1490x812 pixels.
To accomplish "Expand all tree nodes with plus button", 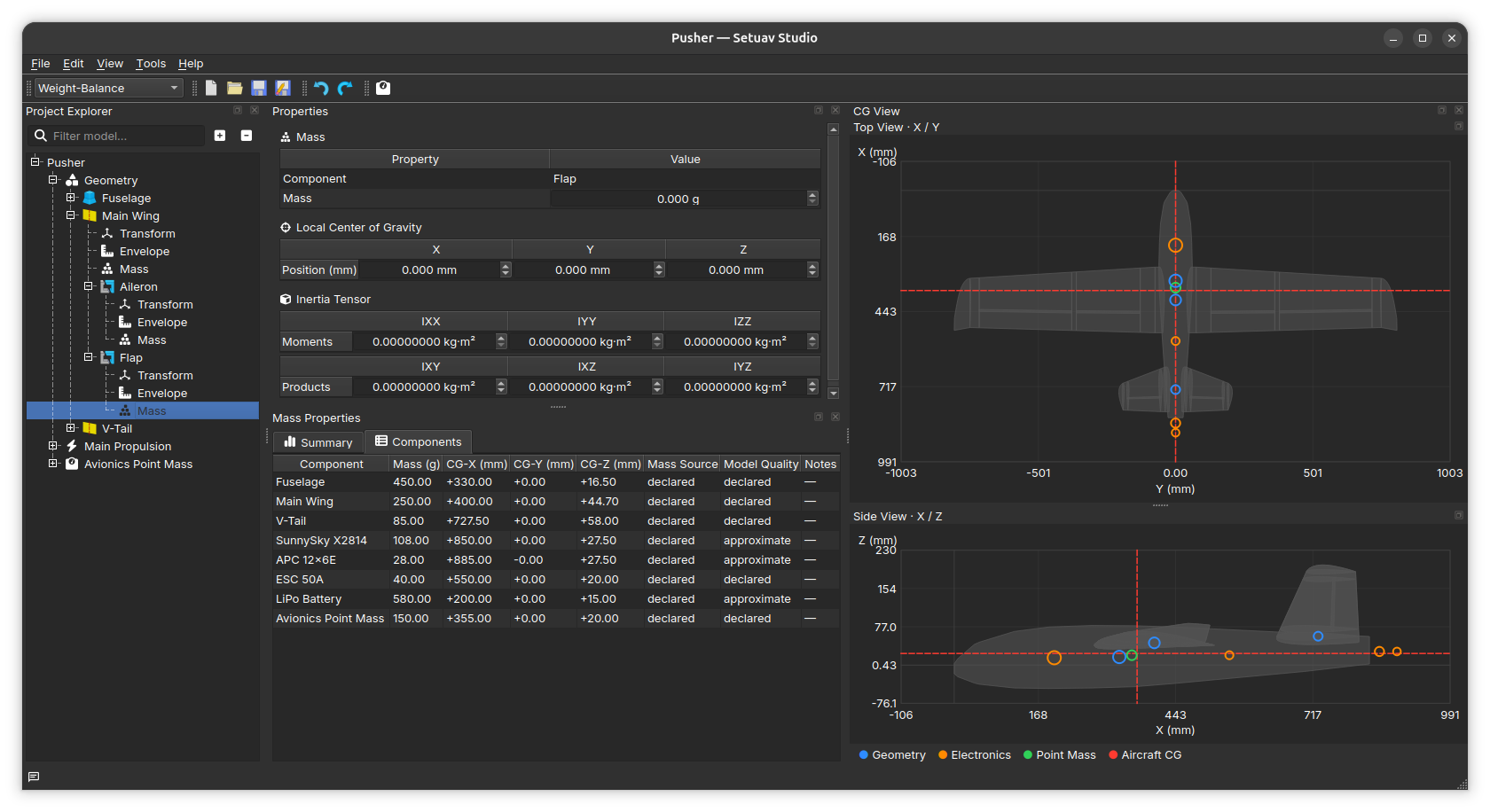I will tap(220, 136).
